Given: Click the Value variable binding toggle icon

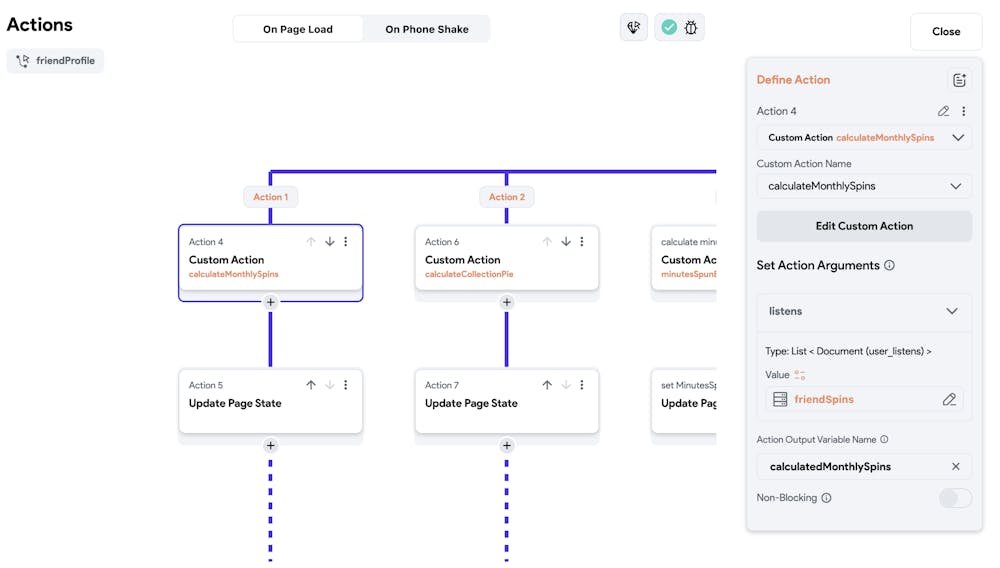Looking at the screenshot, I should coord(800,375).
